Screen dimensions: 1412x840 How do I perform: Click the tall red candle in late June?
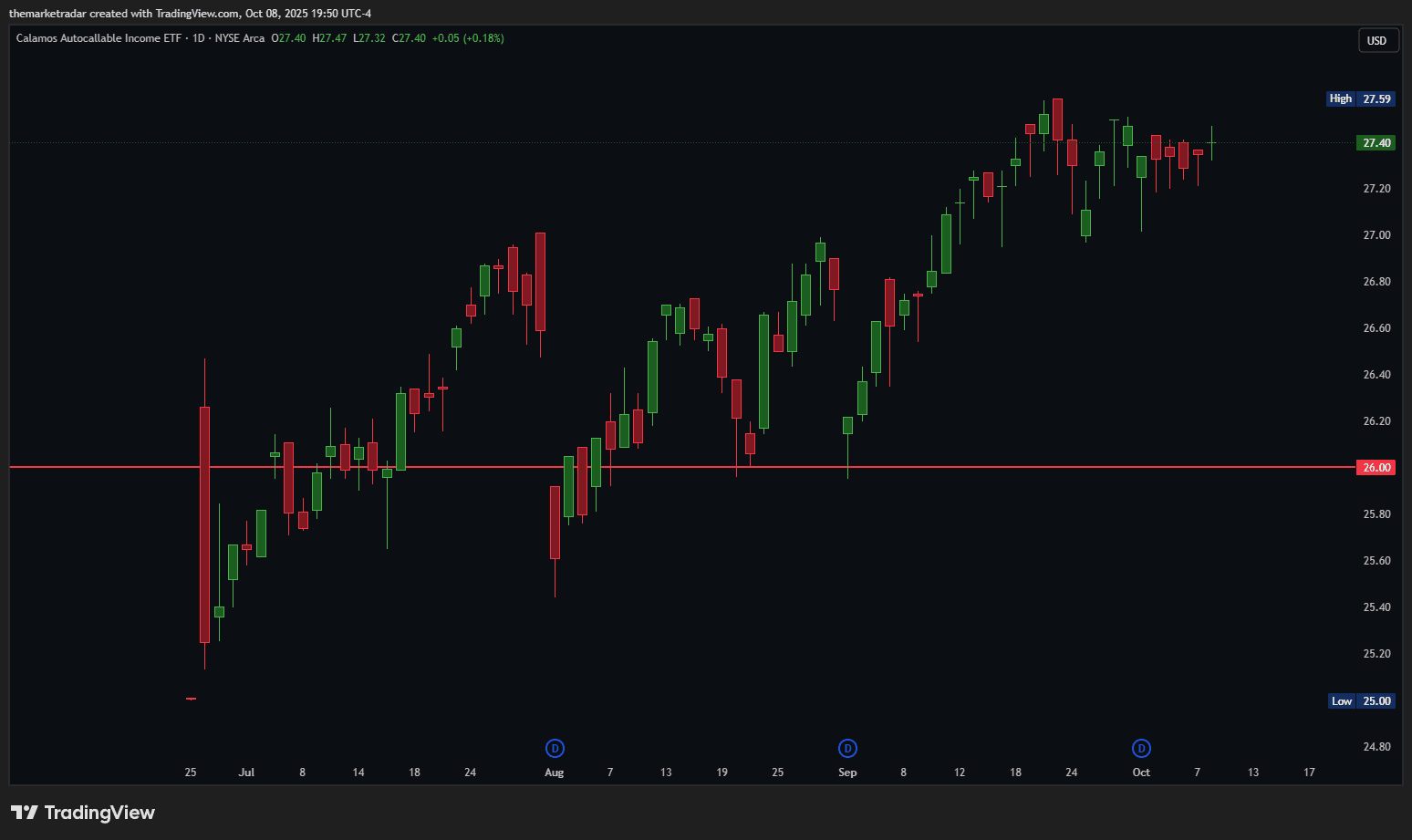204,524
